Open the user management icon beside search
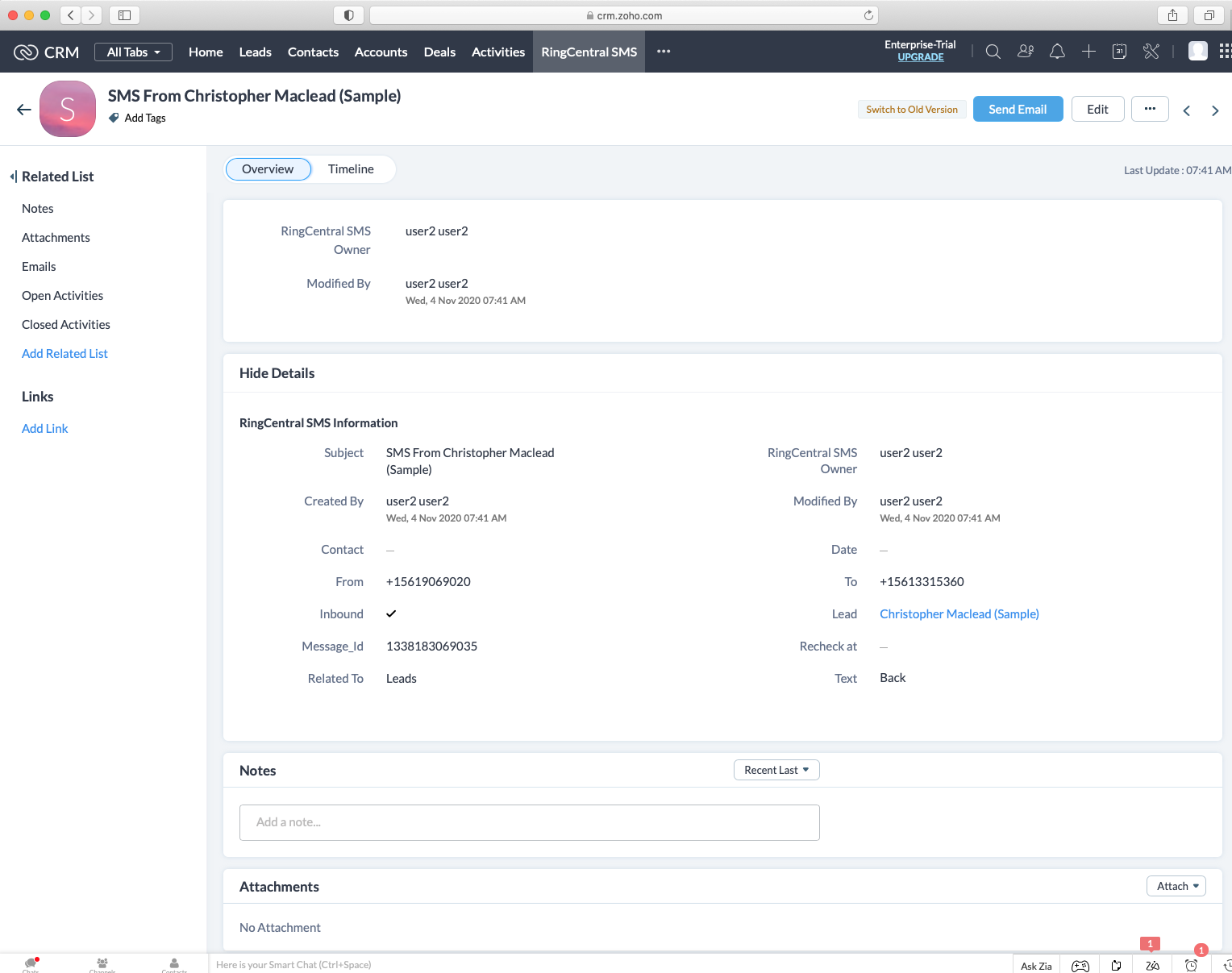The image size is (1232, 973). pyautogui.click(x=1025, y=51)
